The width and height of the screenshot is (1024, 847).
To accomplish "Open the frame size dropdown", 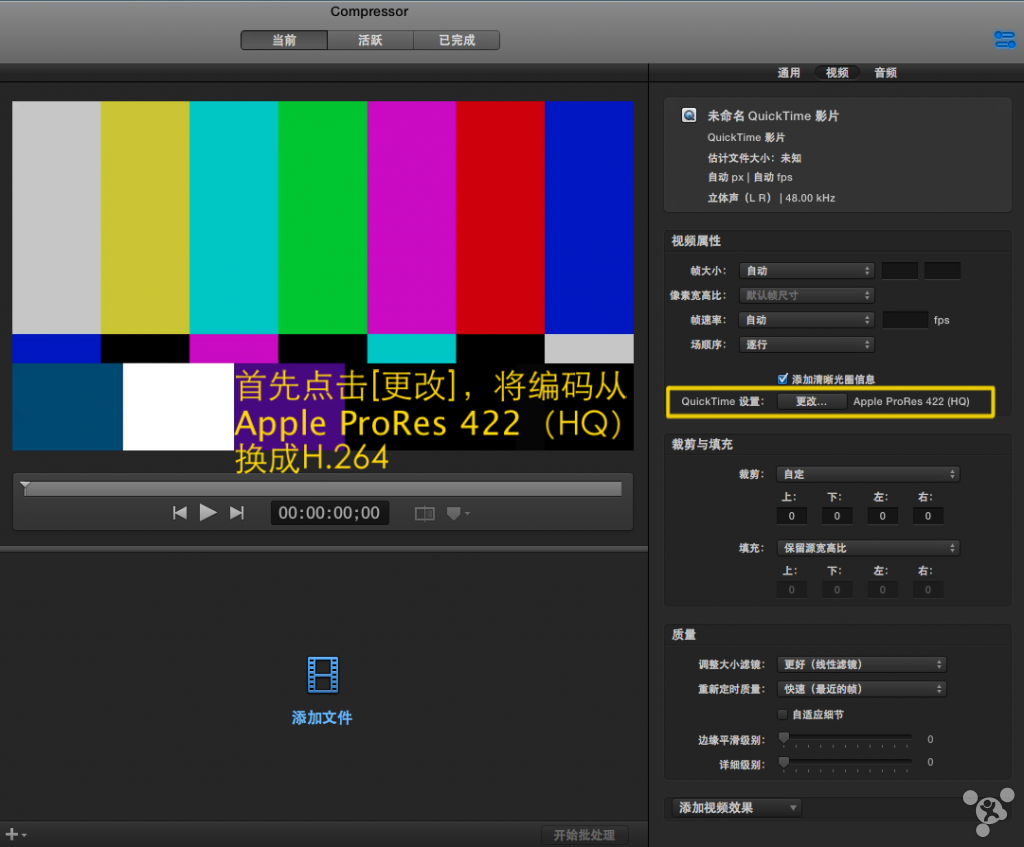I will point(806,271).
